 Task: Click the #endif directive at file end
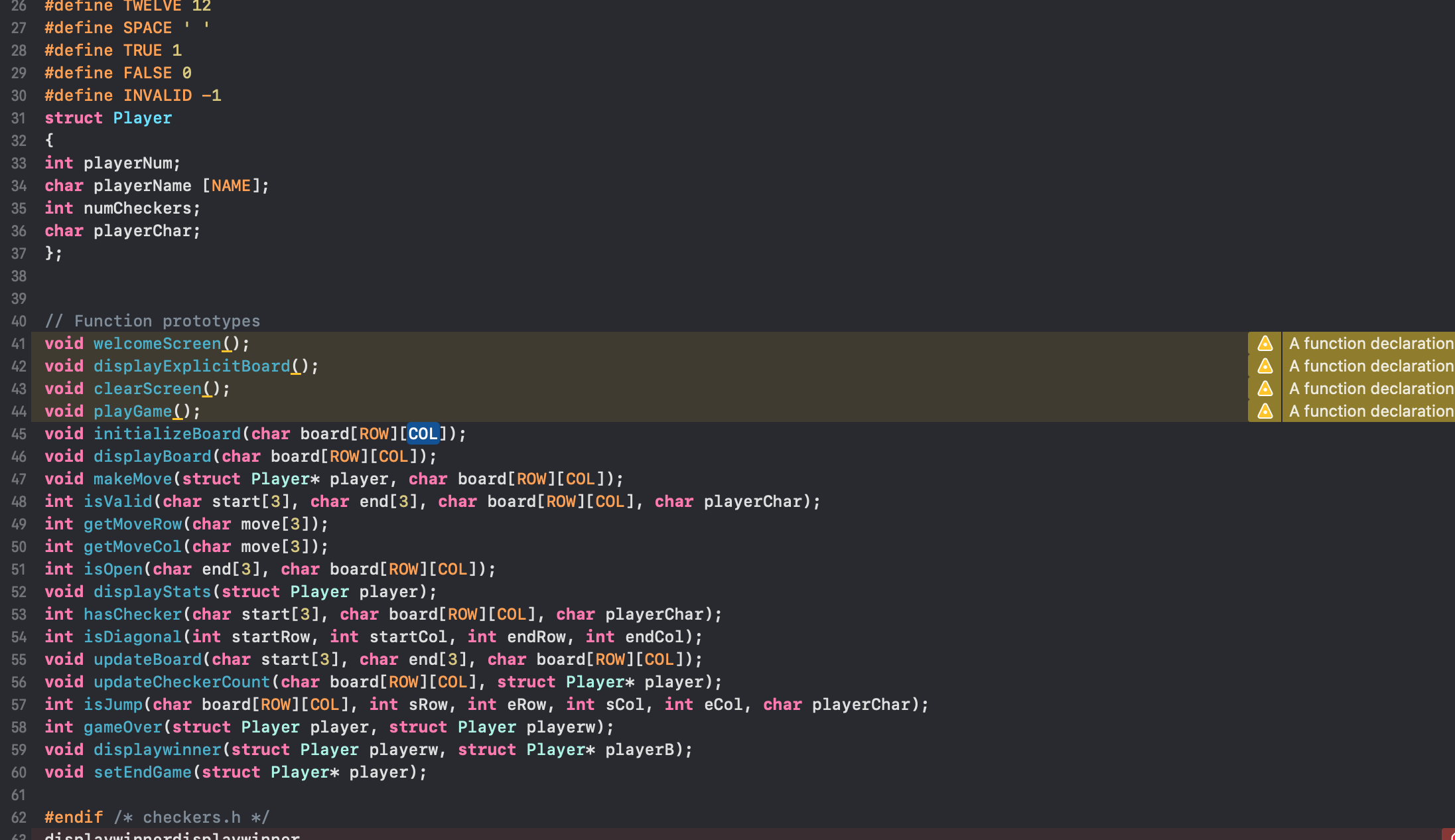click(73, 817)
